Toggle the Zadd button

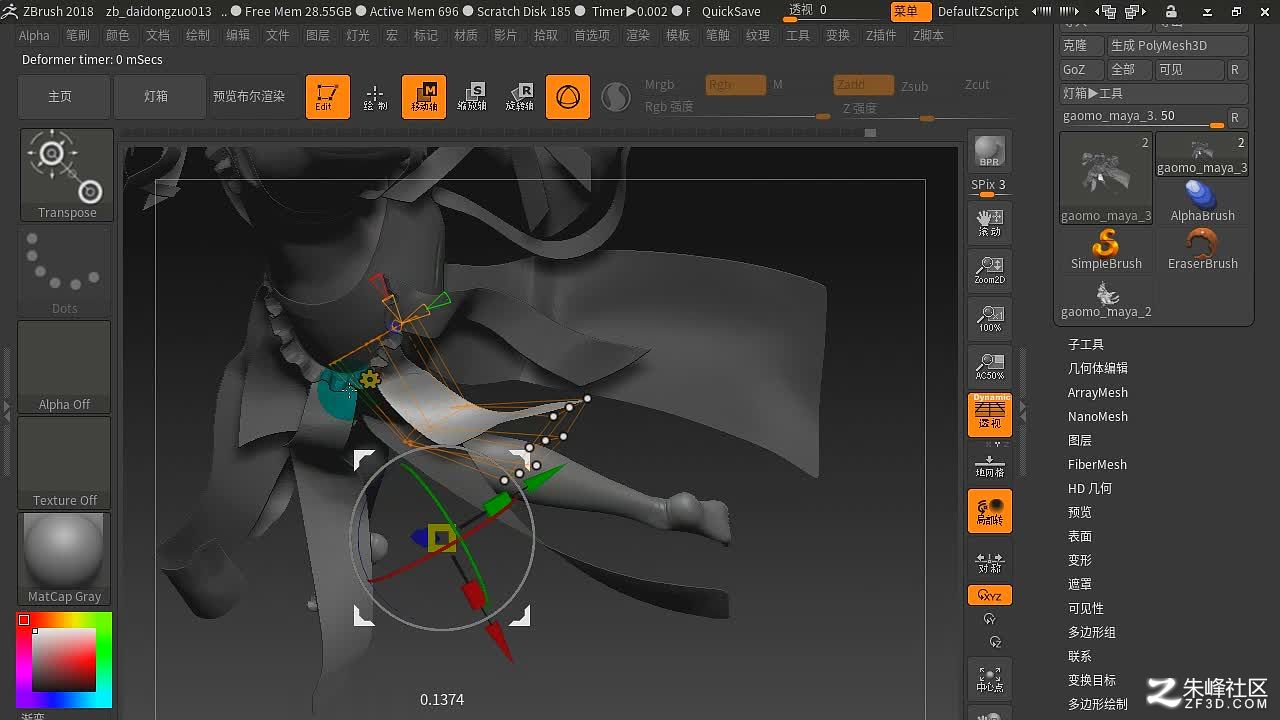tap(864, 85)
